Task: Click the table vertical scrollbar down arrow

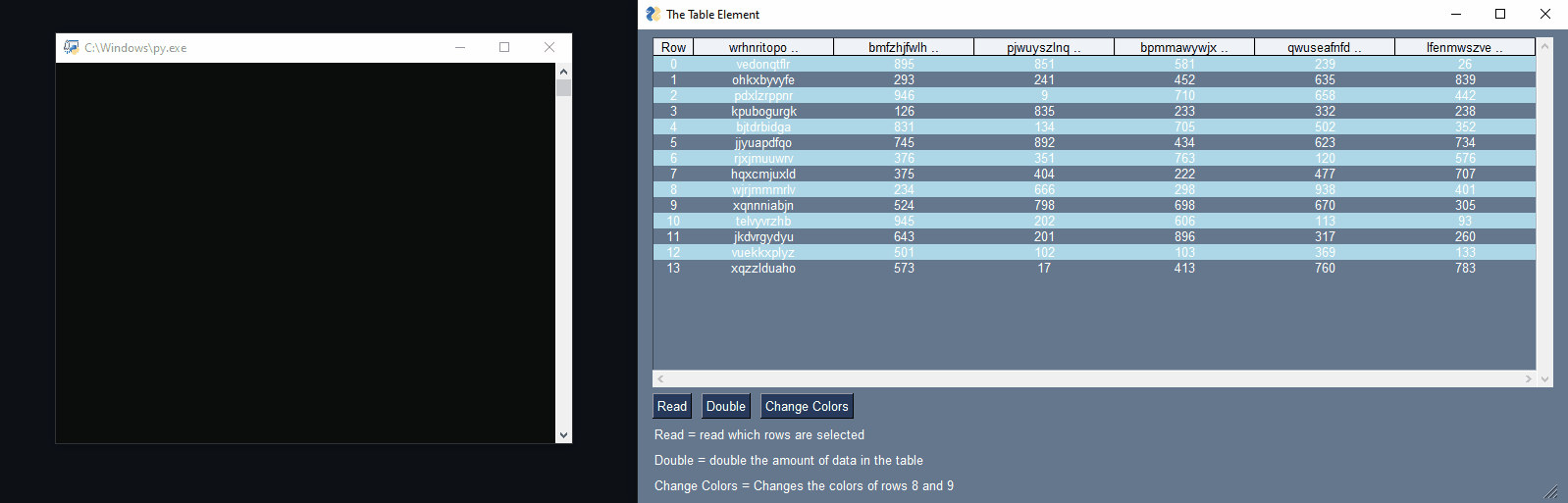Action: click(1545, 379)
